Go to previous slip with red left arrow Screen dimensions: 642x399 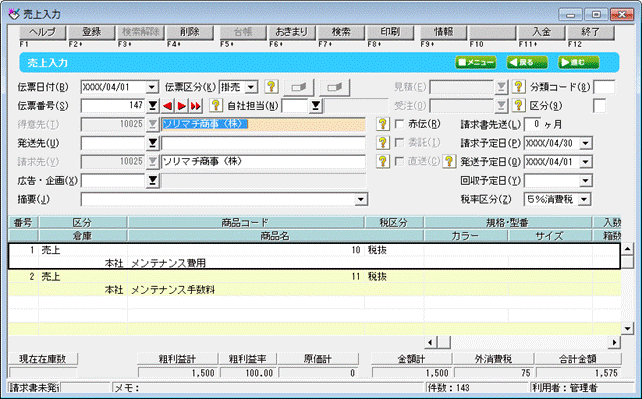tap(167, 106)
